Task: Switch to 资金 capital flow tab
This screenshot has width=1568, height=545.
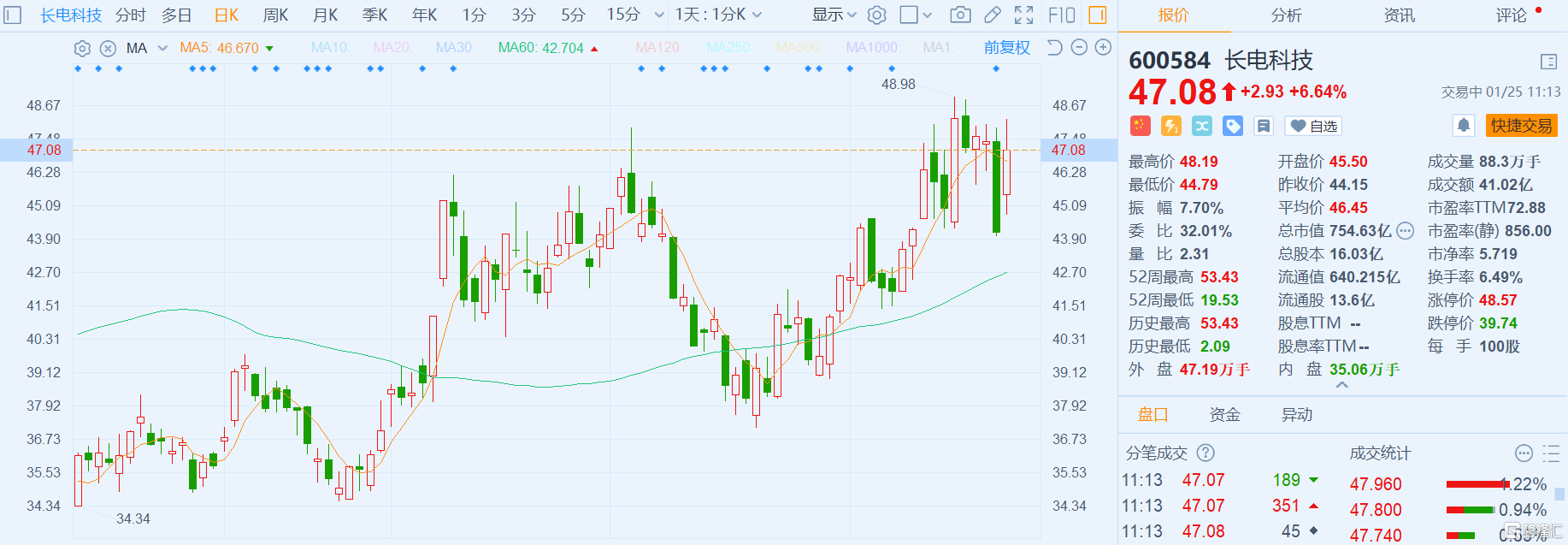Action: 1224,414
